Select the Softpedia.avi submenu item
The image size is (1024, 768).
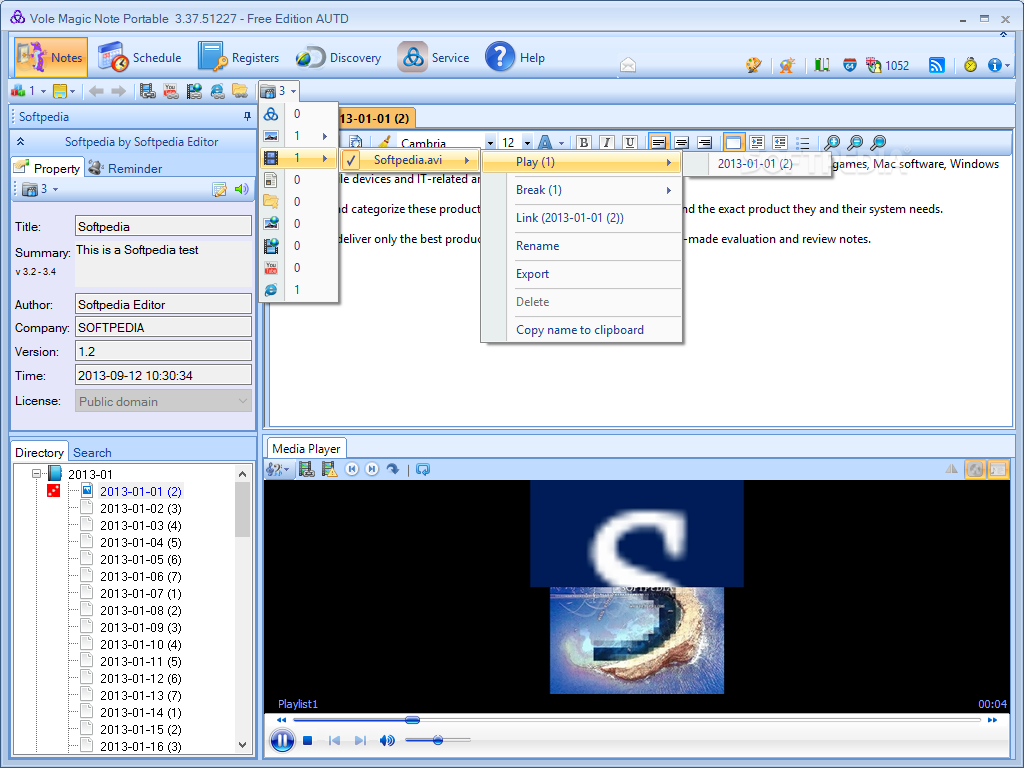[410, 160]
